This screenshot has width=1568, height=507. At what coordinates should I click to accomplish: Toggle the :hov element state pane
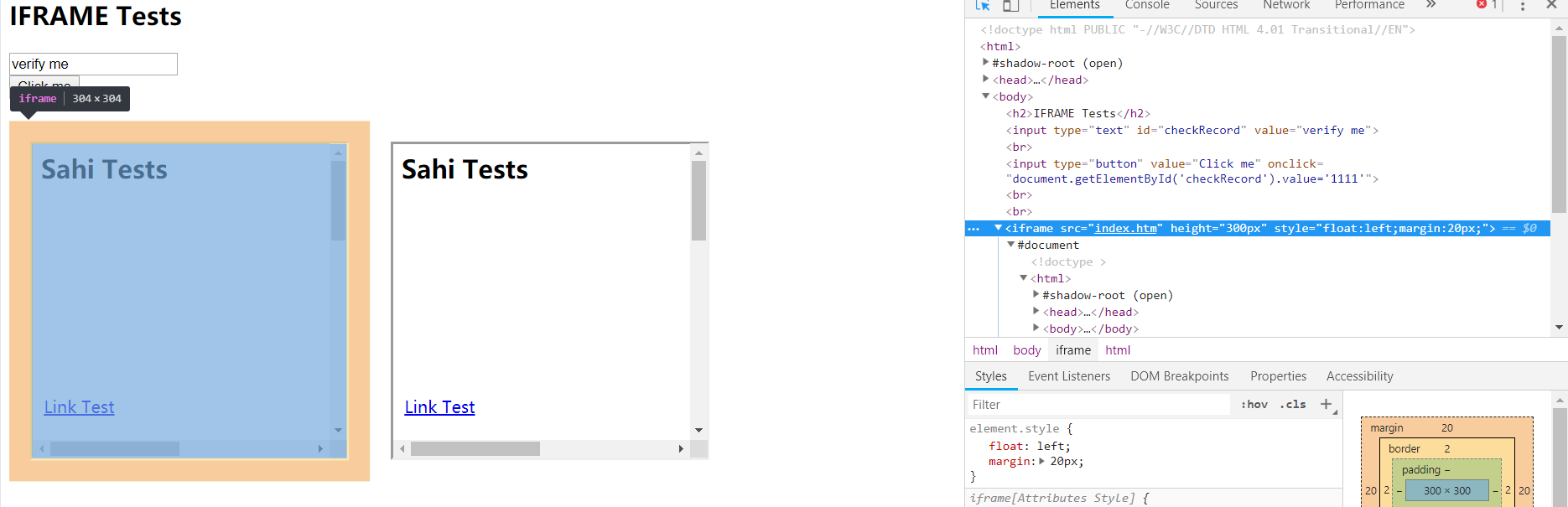[1254, 404]
